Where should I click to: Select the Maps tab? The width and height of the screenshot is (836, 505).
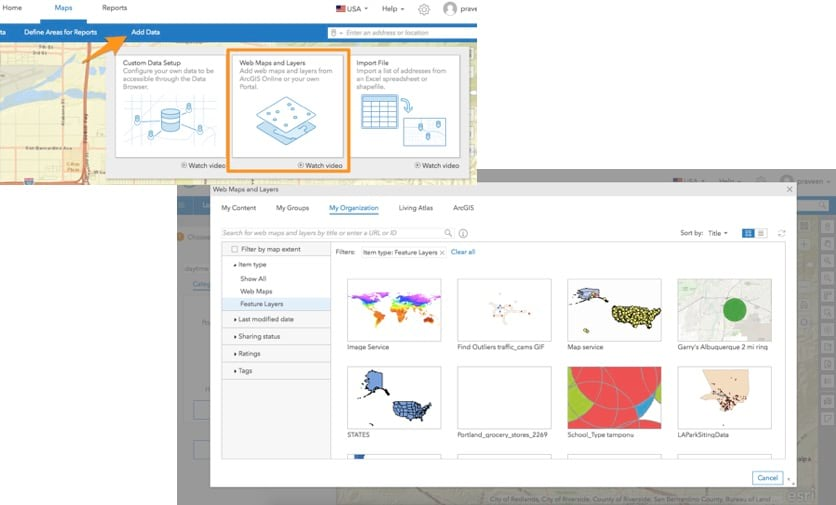tap(63, 8)
